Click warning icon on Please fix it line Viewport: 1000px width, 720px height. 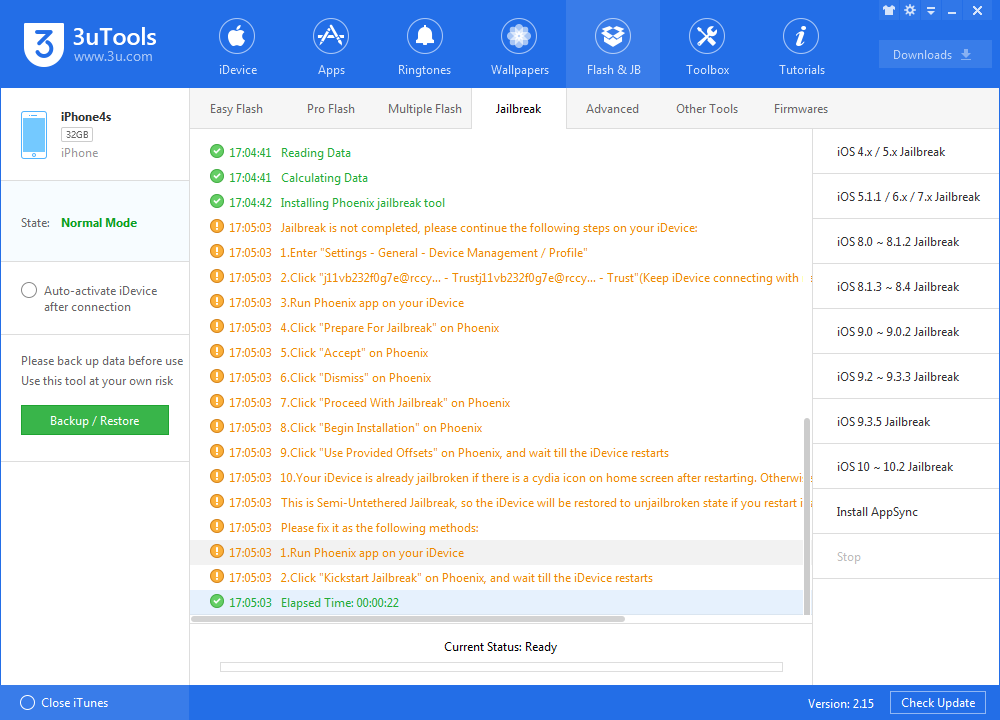click(x=217, y=526)
